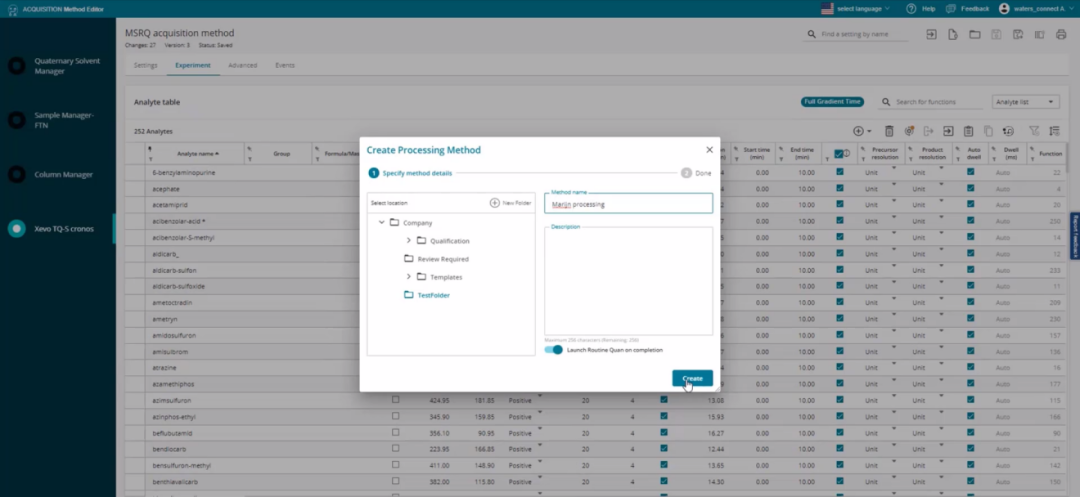
Task: Open the Analyte list dropdown
Action: [x=1025, y=102]
